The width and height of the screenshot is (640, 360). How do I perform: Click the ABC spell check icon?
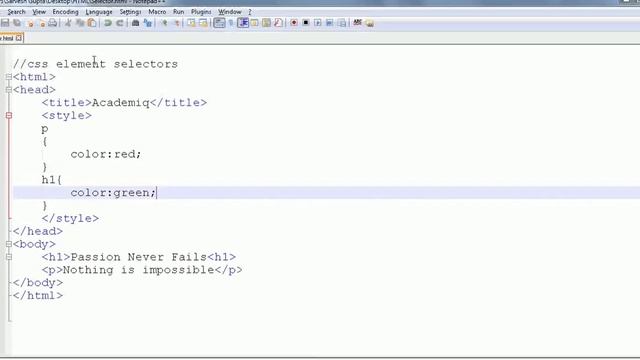358,22
